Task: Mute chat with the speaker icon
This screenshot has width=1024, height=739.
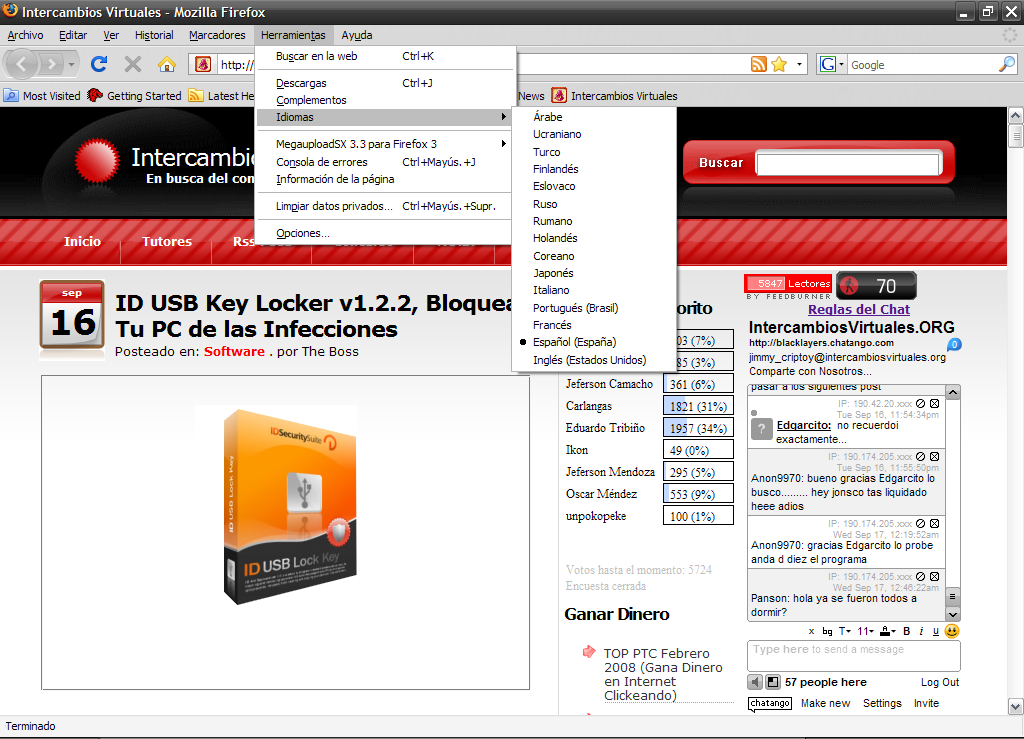Action: pyautogui.click(x=755, y=682)
